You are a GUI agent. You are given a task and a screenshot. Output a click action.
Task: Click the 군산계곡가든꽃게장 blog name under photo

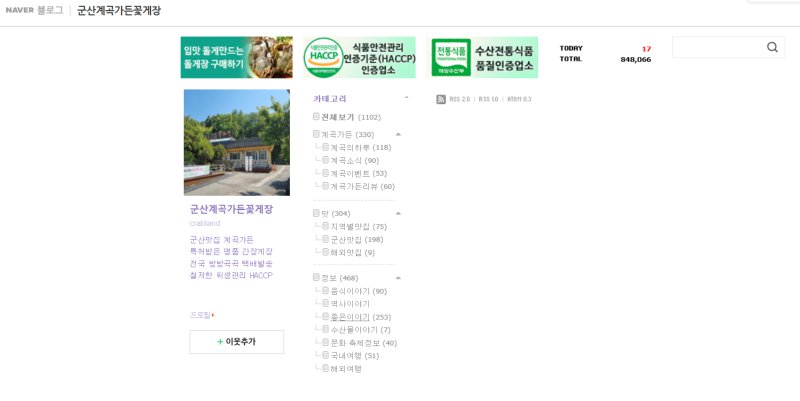(231, 209)
